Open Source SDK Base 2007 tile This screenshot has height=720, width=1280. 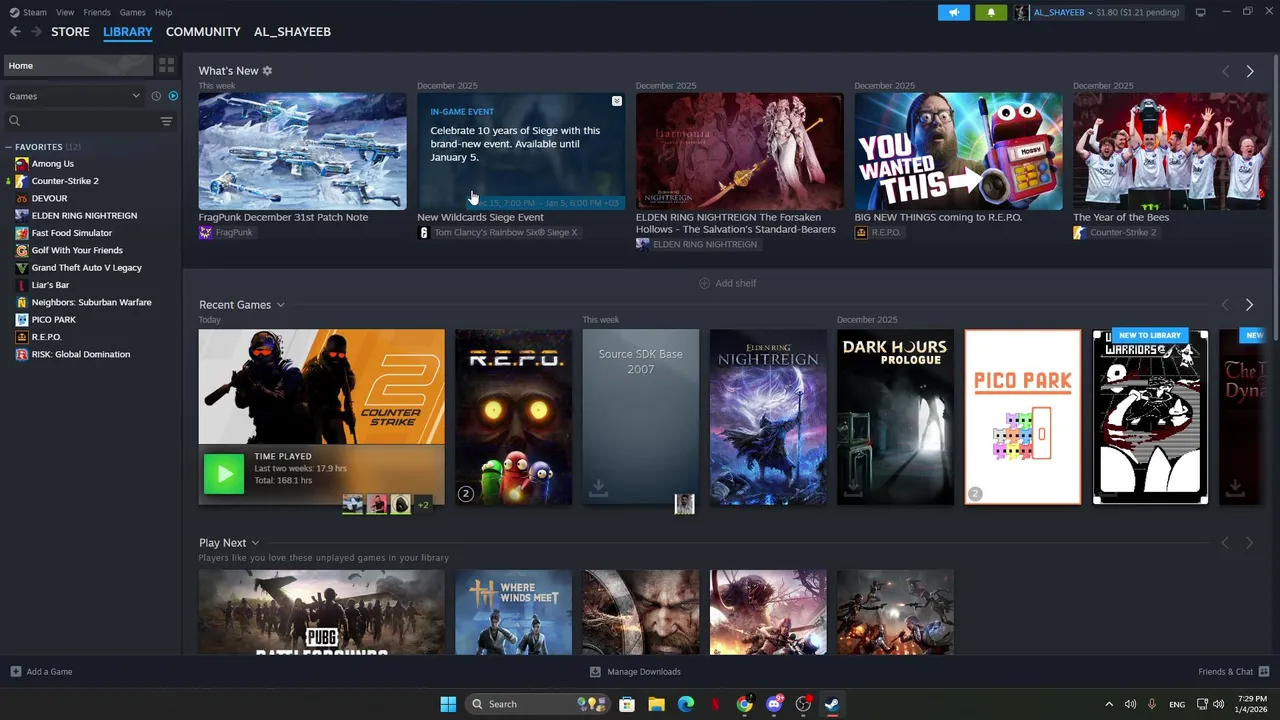(641, 417)
